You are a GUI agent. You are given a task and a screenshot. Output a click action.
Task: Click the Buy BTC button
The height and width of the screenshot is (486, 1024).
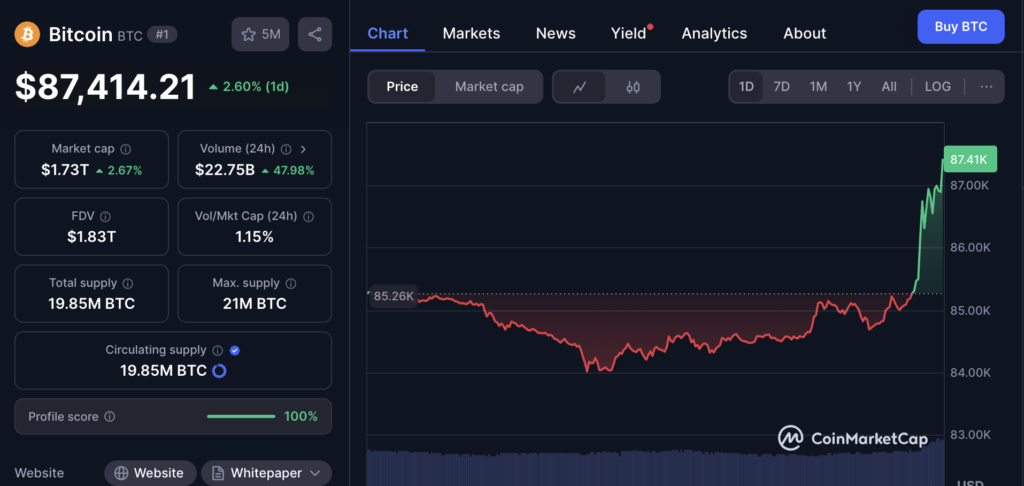pyautogui.click(x=960, y=27)
